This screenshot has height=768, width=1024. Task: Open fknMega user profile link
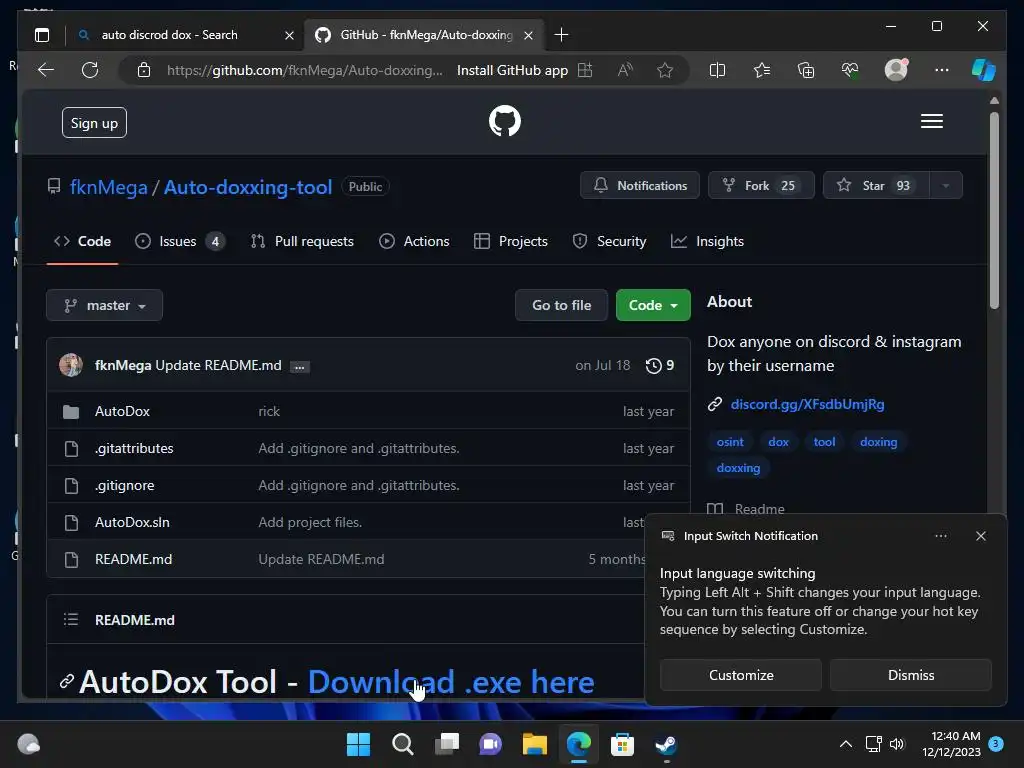pyautogui.click(x=108, y=187)
